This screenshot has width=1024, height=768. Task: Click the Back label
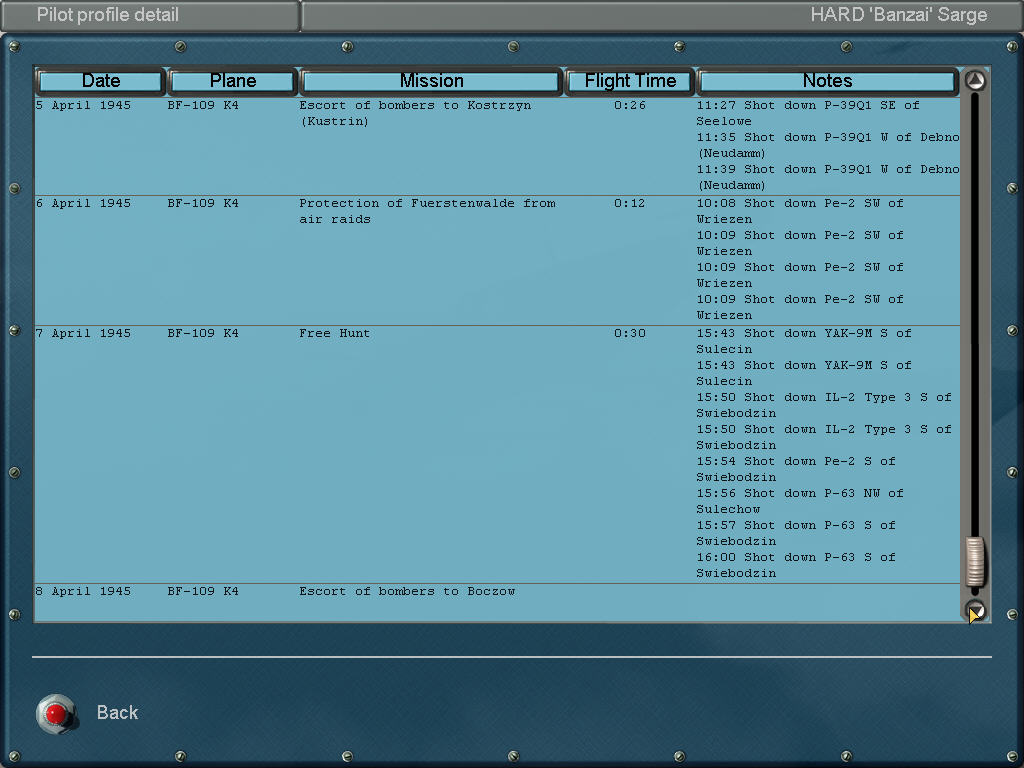coord(118,712)
